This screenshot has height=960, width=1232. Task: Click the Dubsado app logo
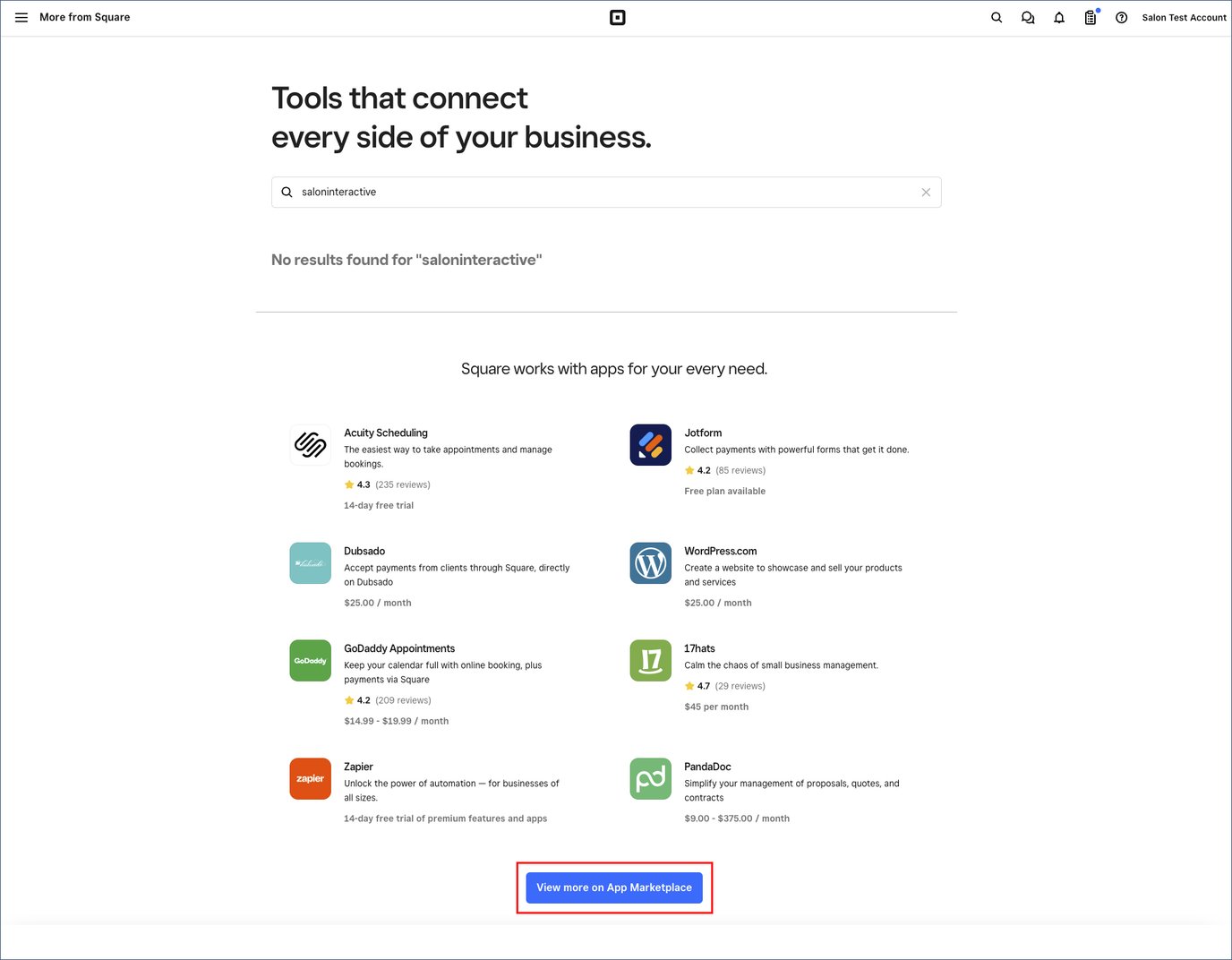[x=311, y=563]
